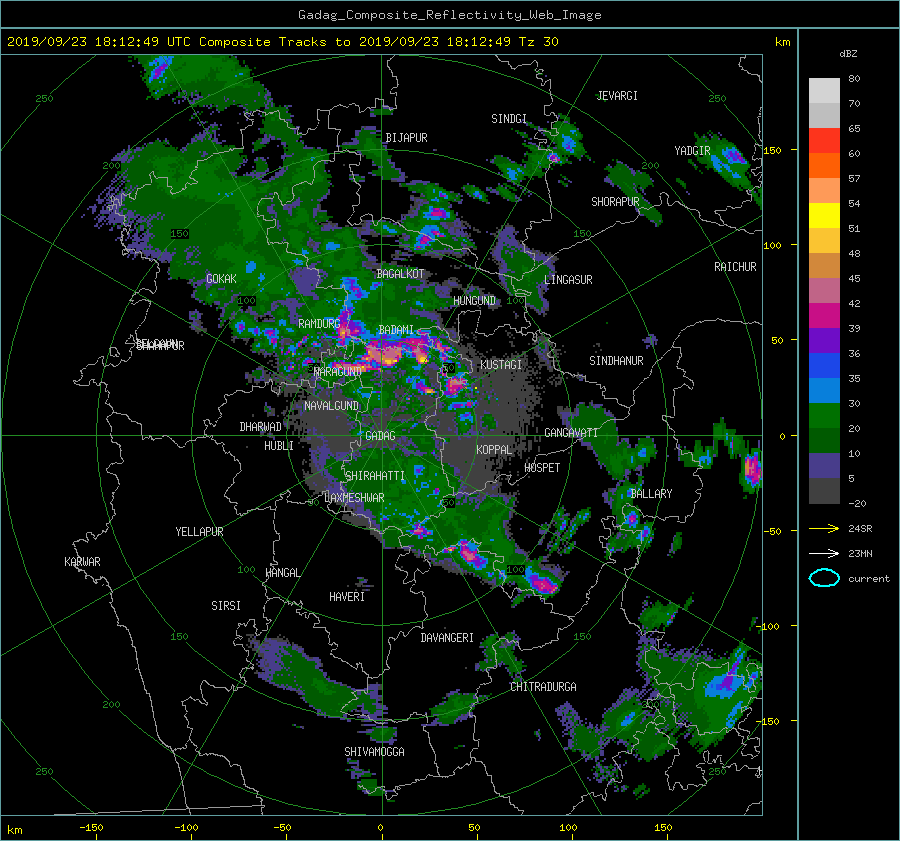The image size is (900, 841).
Task: Click the HUNGUND label
Action: pyautogui.click(x=474, y=301)
